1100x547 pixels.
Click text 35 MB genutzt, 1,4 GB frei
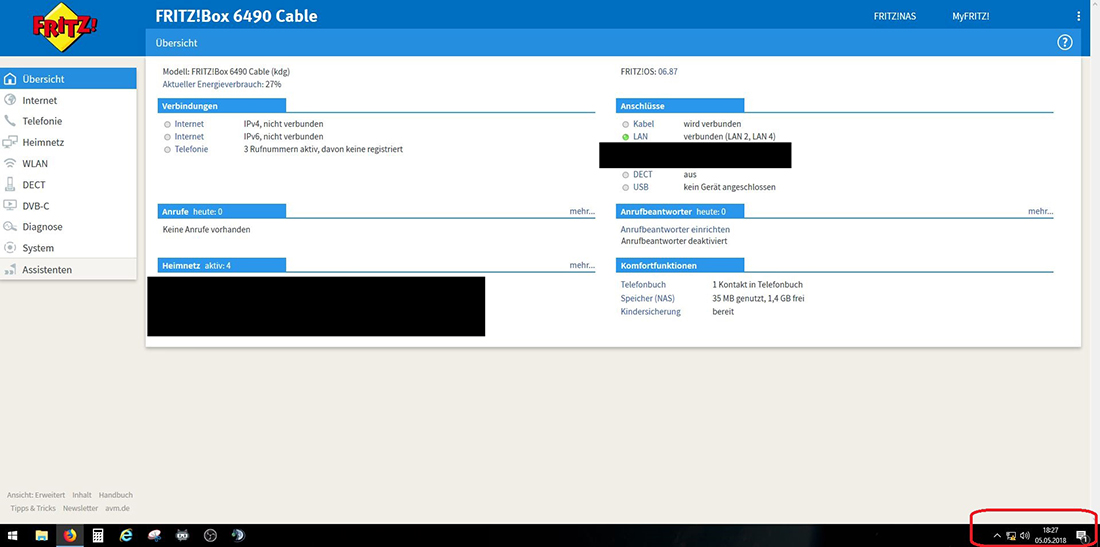[758, 298]
